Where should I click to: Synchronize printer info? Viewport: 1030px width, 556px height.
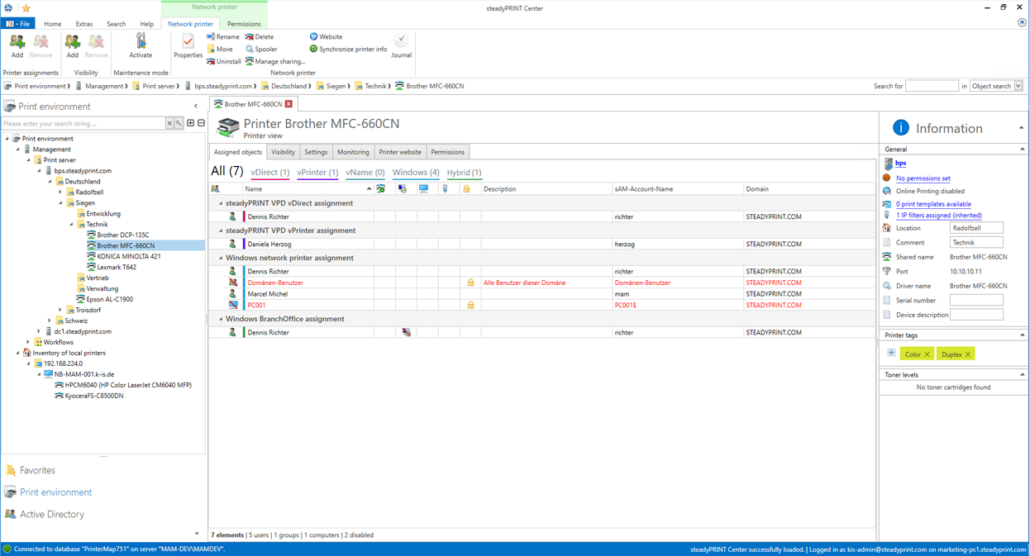coord(348,49)
